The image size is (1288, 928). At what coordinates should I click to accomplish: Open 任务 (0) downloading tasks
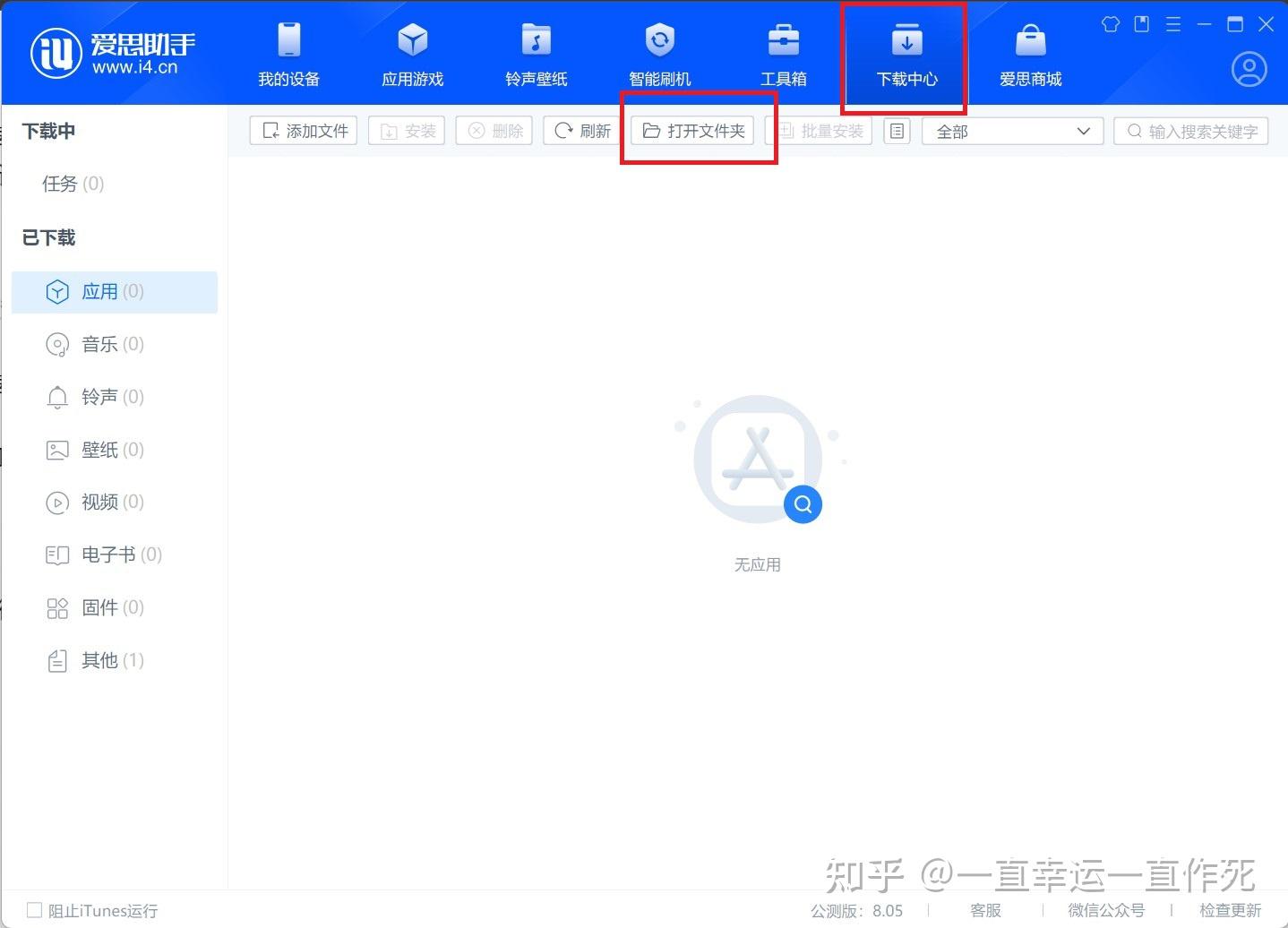tap(73, 184)
